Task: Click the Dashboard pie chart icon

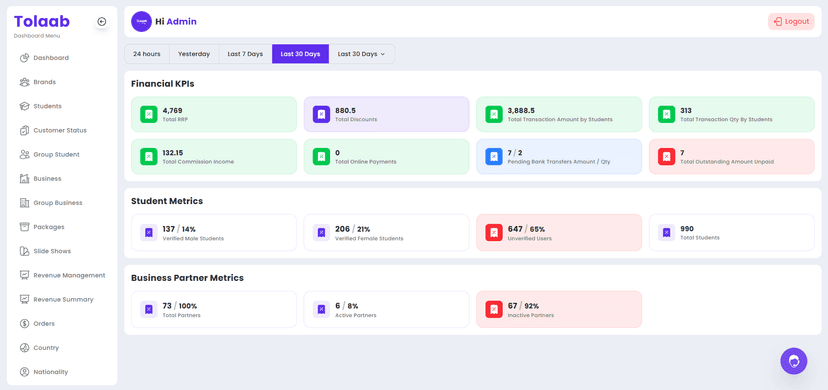Action: pyautogui.click(x=24, y=58)
